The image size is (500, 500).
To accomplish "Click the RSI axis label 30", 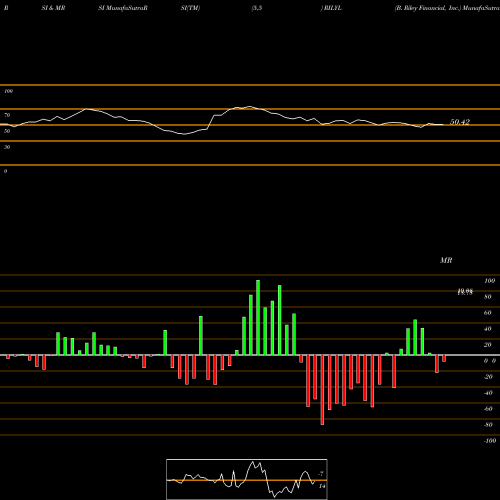I will pyautogui.click(x=7, y=147).
